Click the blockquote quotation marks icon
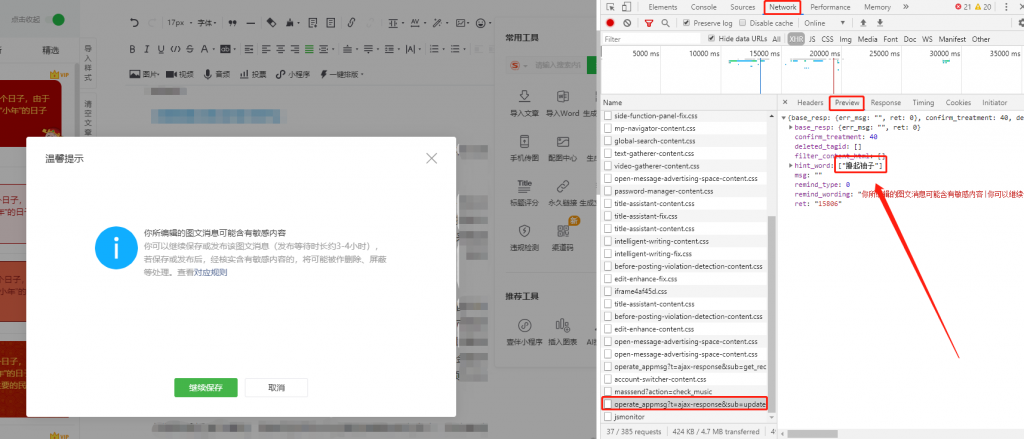 [232, 23]
